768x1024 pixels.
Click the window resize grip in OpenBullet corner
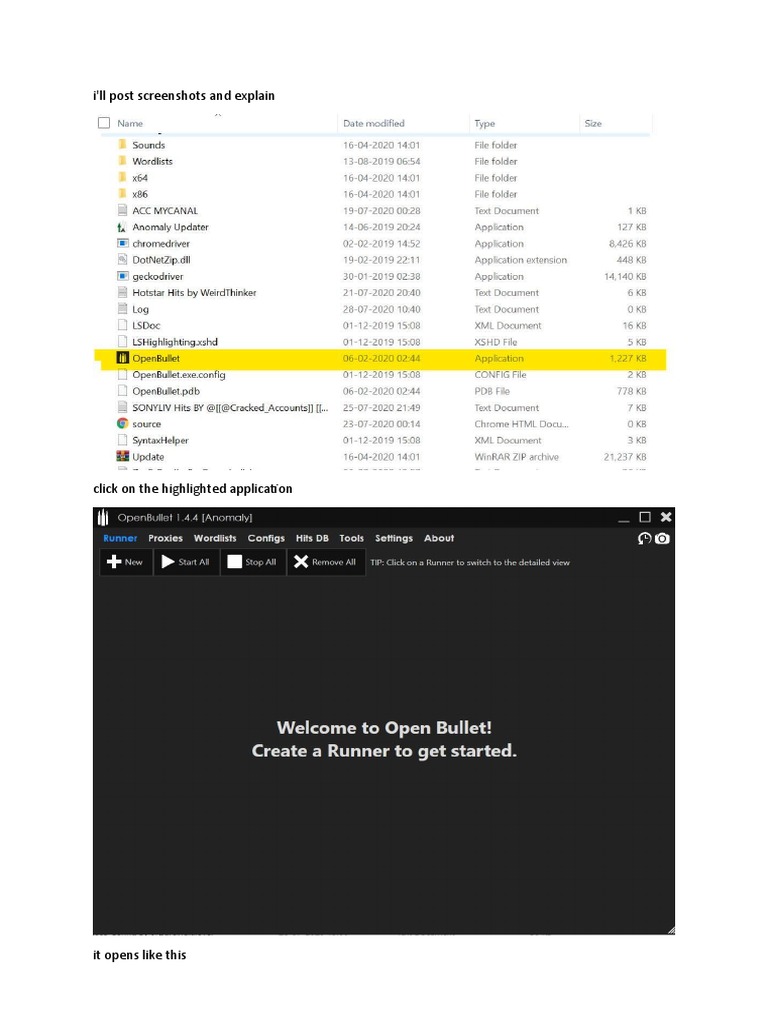671,930
